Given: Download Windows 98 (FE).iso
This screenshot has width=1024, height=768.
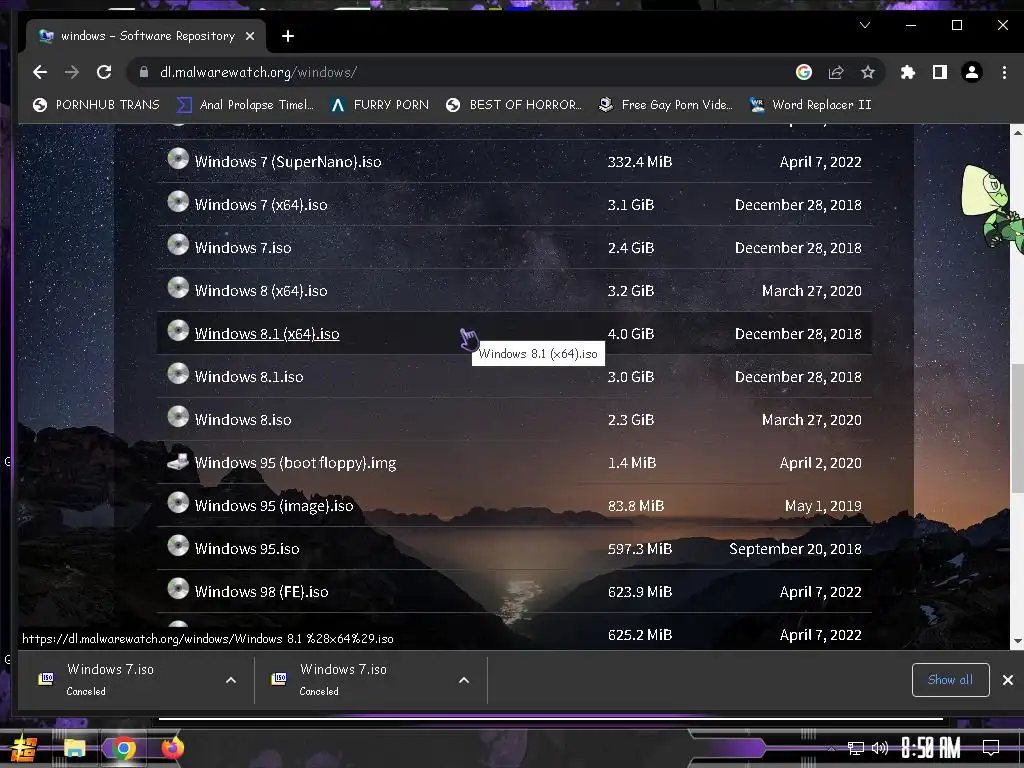Looking at the screenshot, I should [x=261, y=592].
